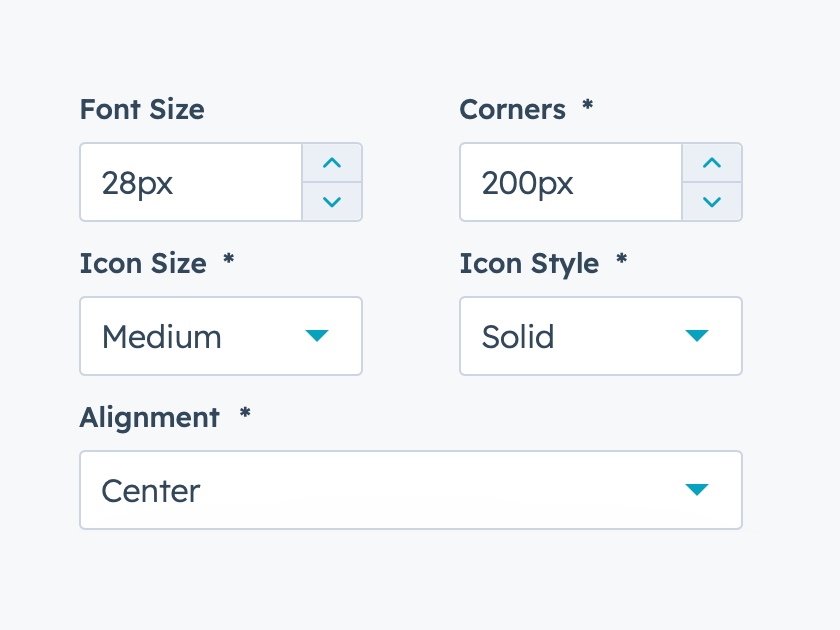840x630 pixels.
Task: Click the asterisk beside Icon Style label
Action: 622,259
